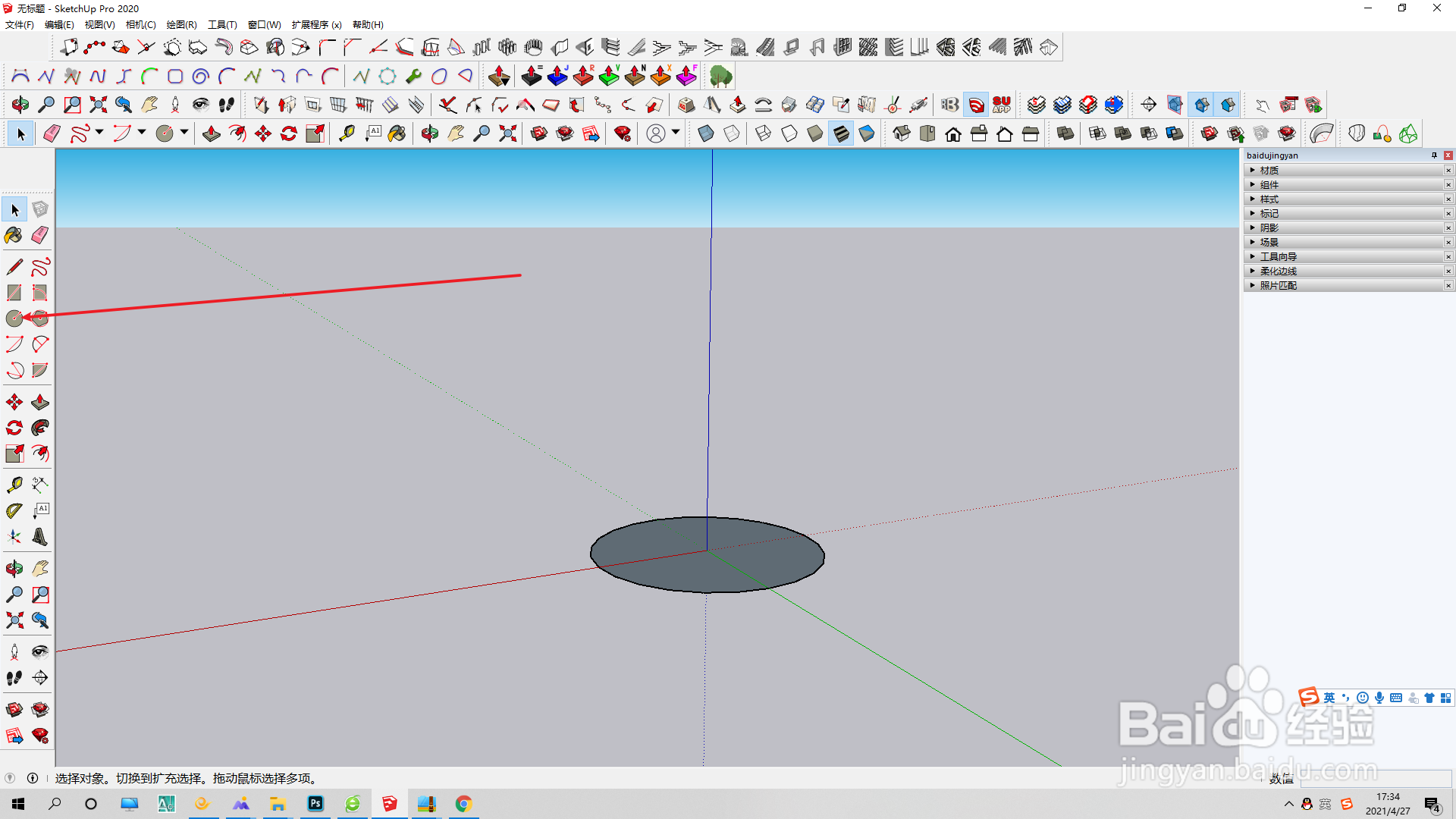This screenshot has width=1456, height=819.
Task: Choose the Tape Measure tool in left toolbar
Action: pos(14,485)
